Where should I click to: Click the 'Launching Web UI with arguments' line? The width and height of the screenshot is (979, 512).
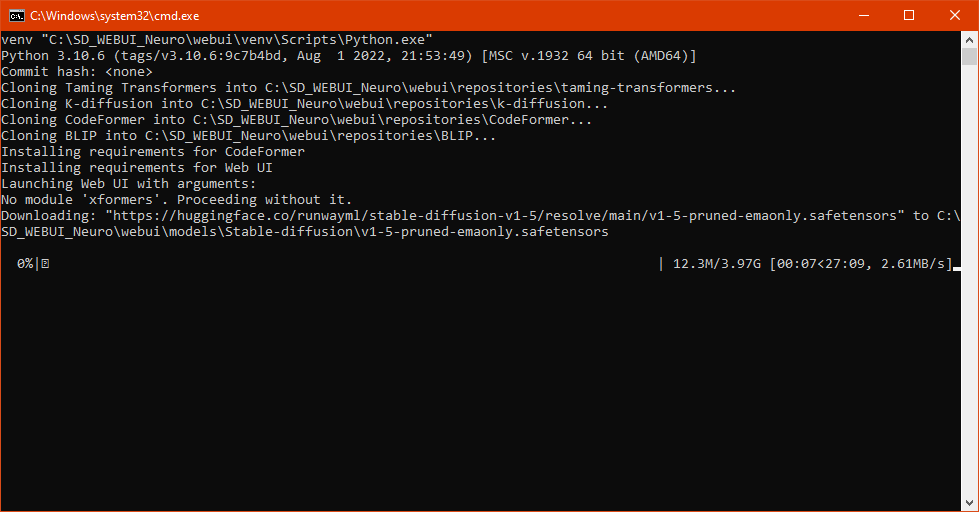(x=129, y=184)
